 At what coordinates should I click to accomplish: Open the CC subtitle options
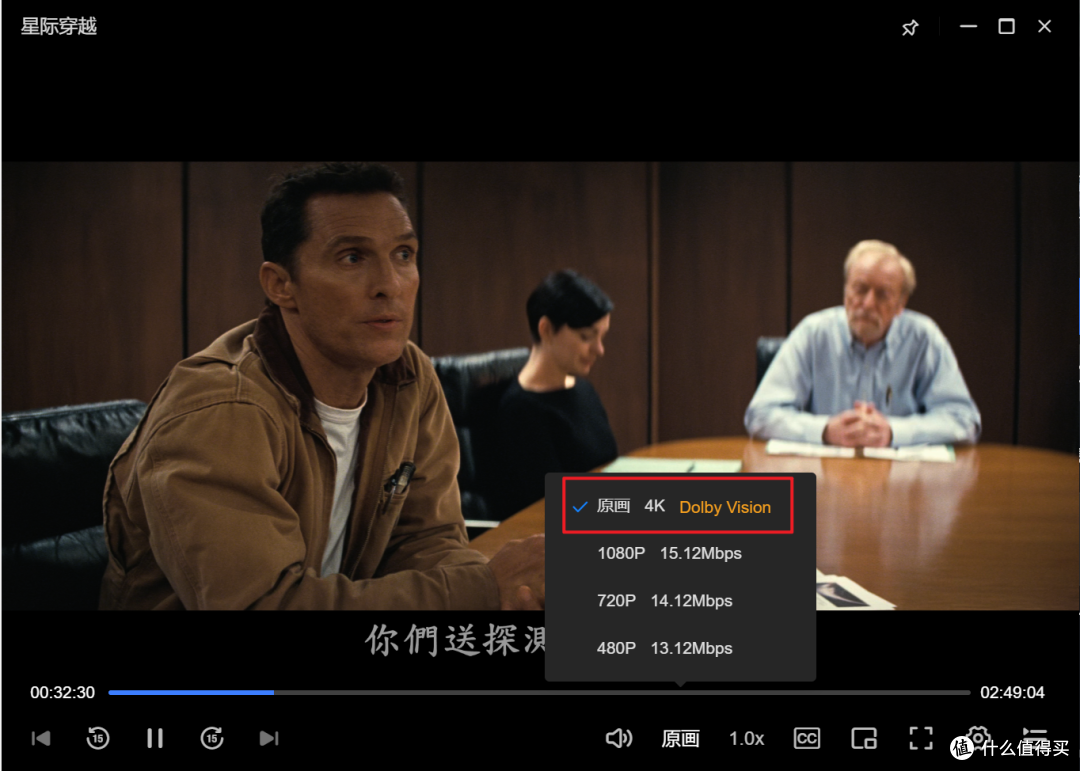[807, 739]
